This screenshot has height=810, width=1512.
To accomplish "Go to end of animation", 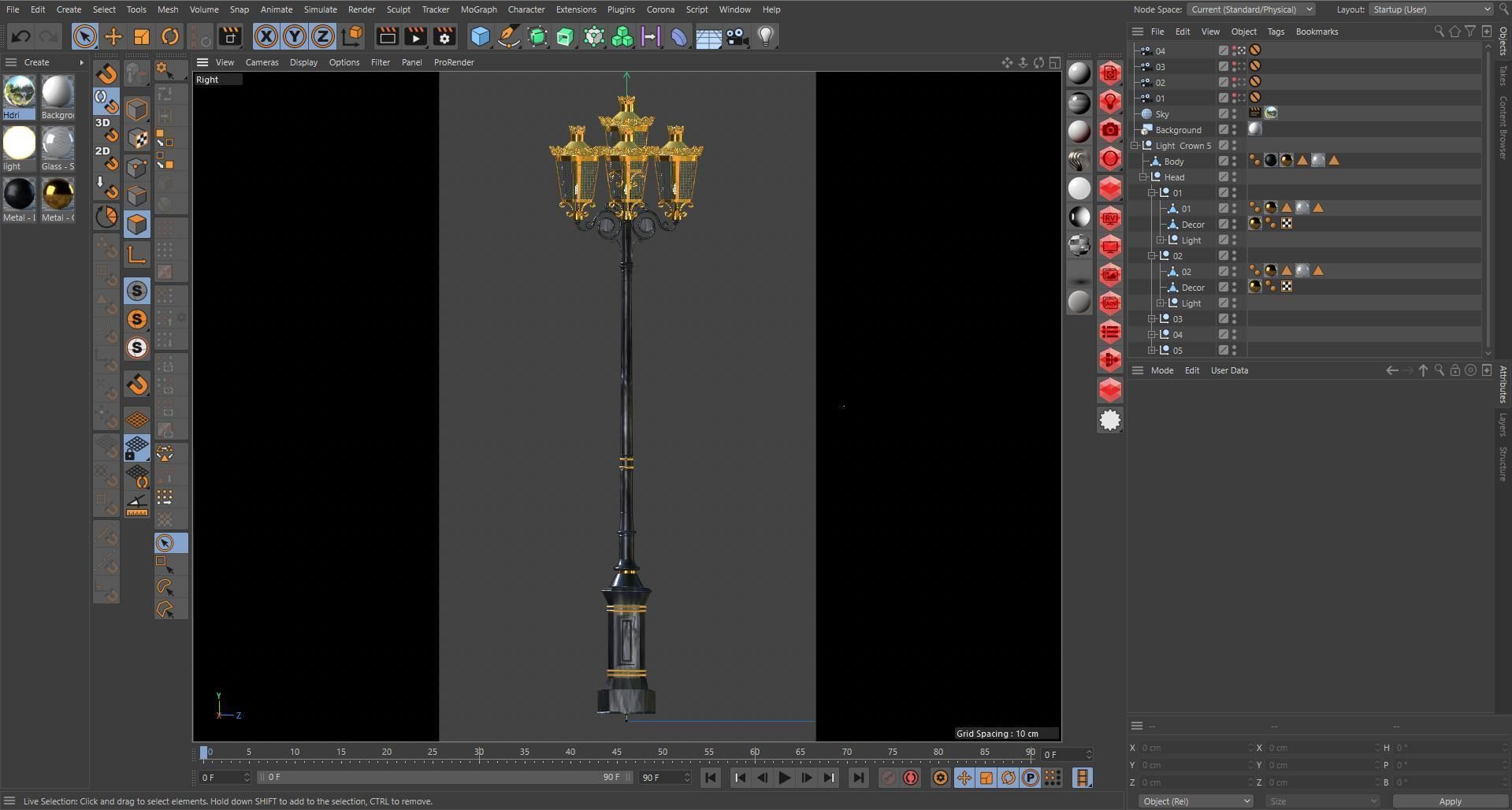I will click(x=858, y=778).
